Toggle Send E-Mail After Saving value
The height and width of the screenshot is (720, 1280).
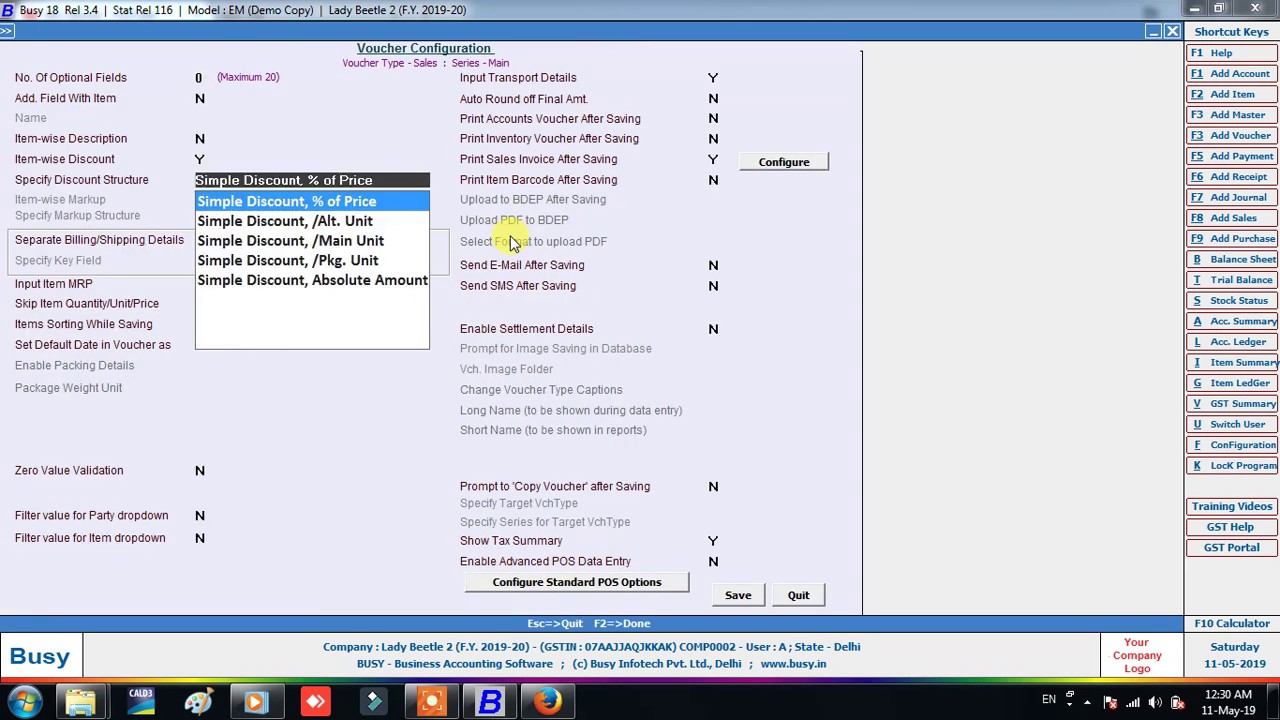click(x=713, y=265)
